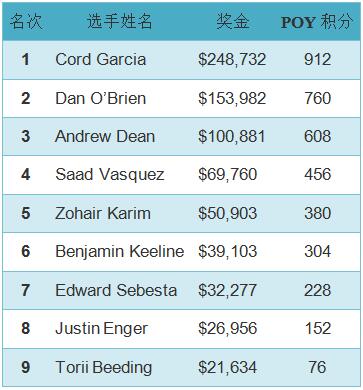Select the $153,982 prize cell
The width and height of the screenshot is (363, 390).
point(232,98)
